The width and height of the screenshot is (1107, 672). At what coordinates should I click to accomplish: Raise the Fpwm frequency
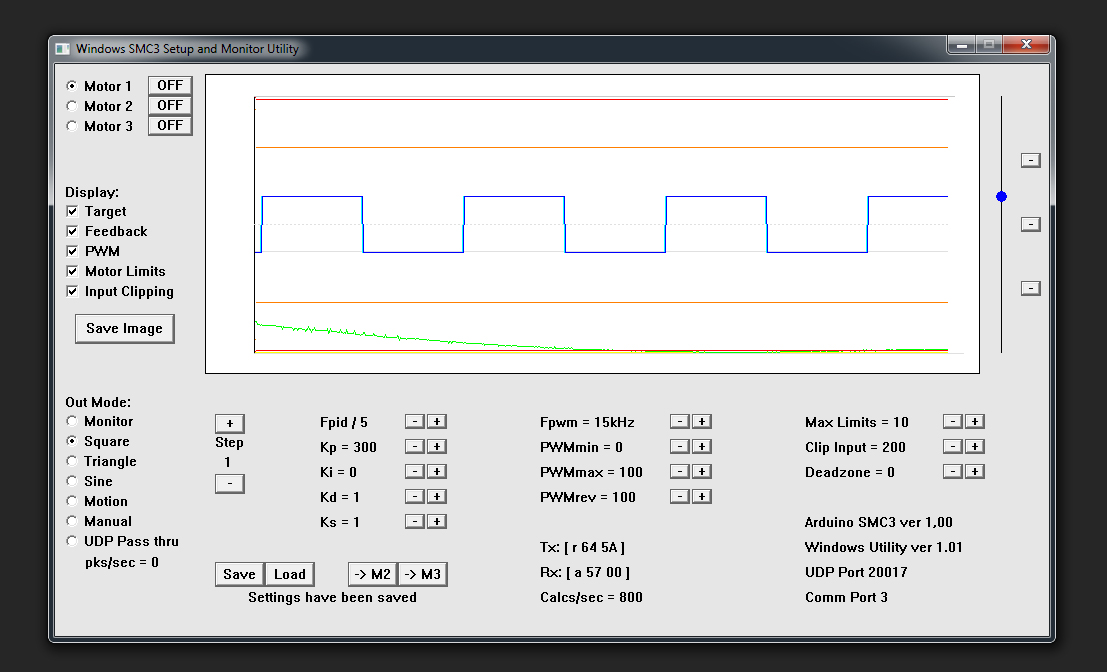coord(702,421)
